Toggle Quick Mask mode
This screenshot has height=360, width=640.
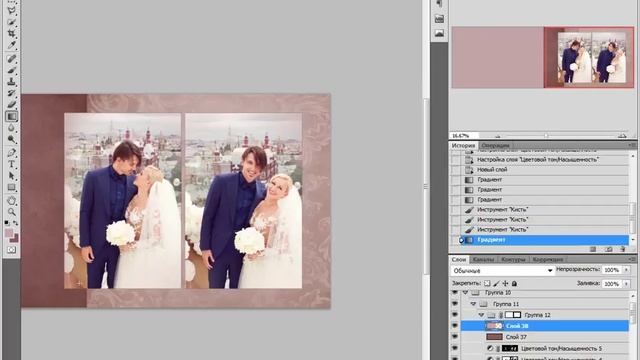[11, 249]
